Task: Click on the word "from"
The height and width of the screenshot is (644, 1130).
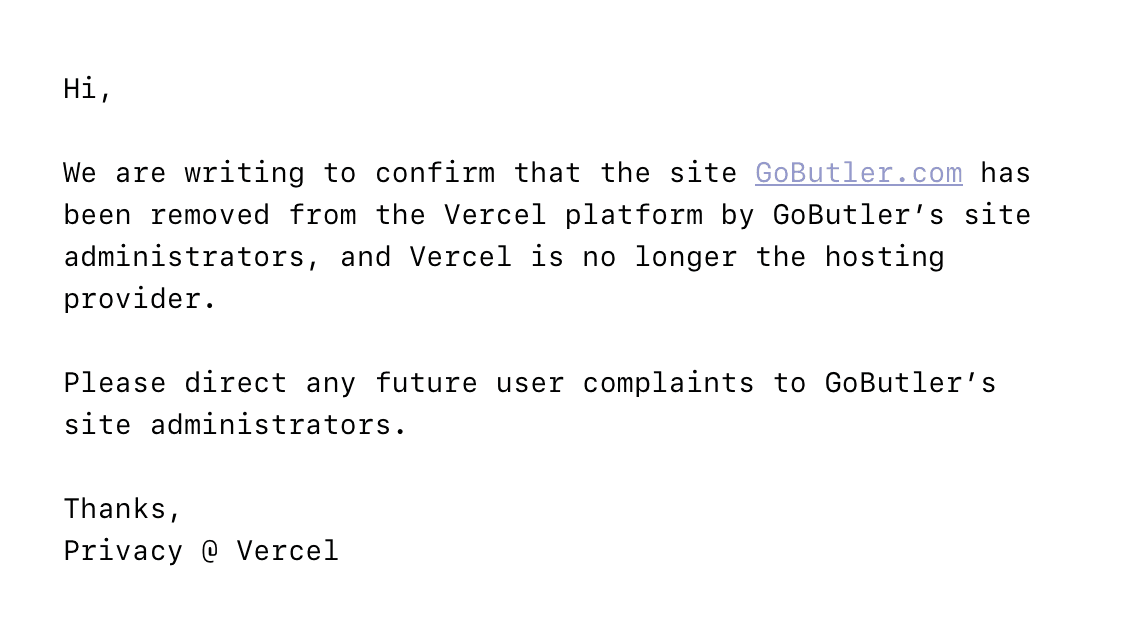Action: point(323,215)
